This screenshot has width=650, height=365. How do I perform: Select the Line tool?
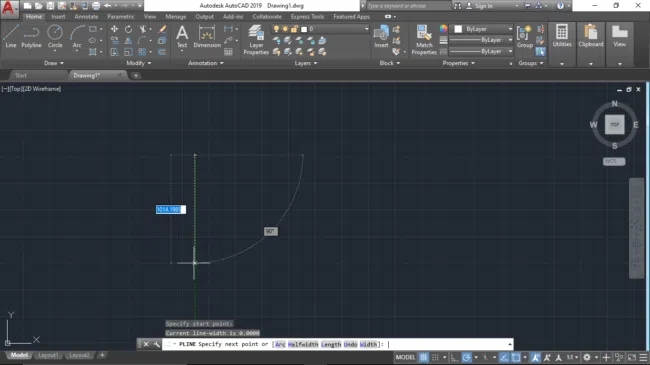tap(11, 36)
